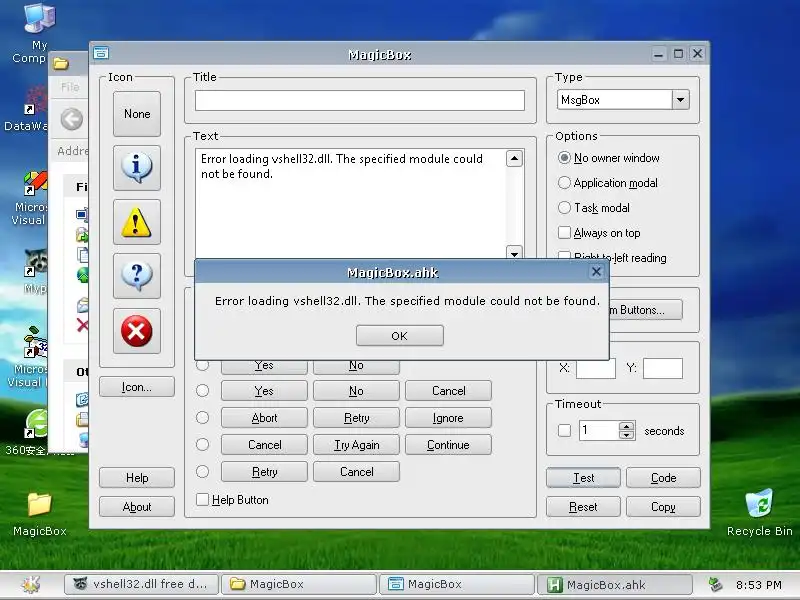
Task: Enable the Help Button checkbox
Action: (203, 499)
